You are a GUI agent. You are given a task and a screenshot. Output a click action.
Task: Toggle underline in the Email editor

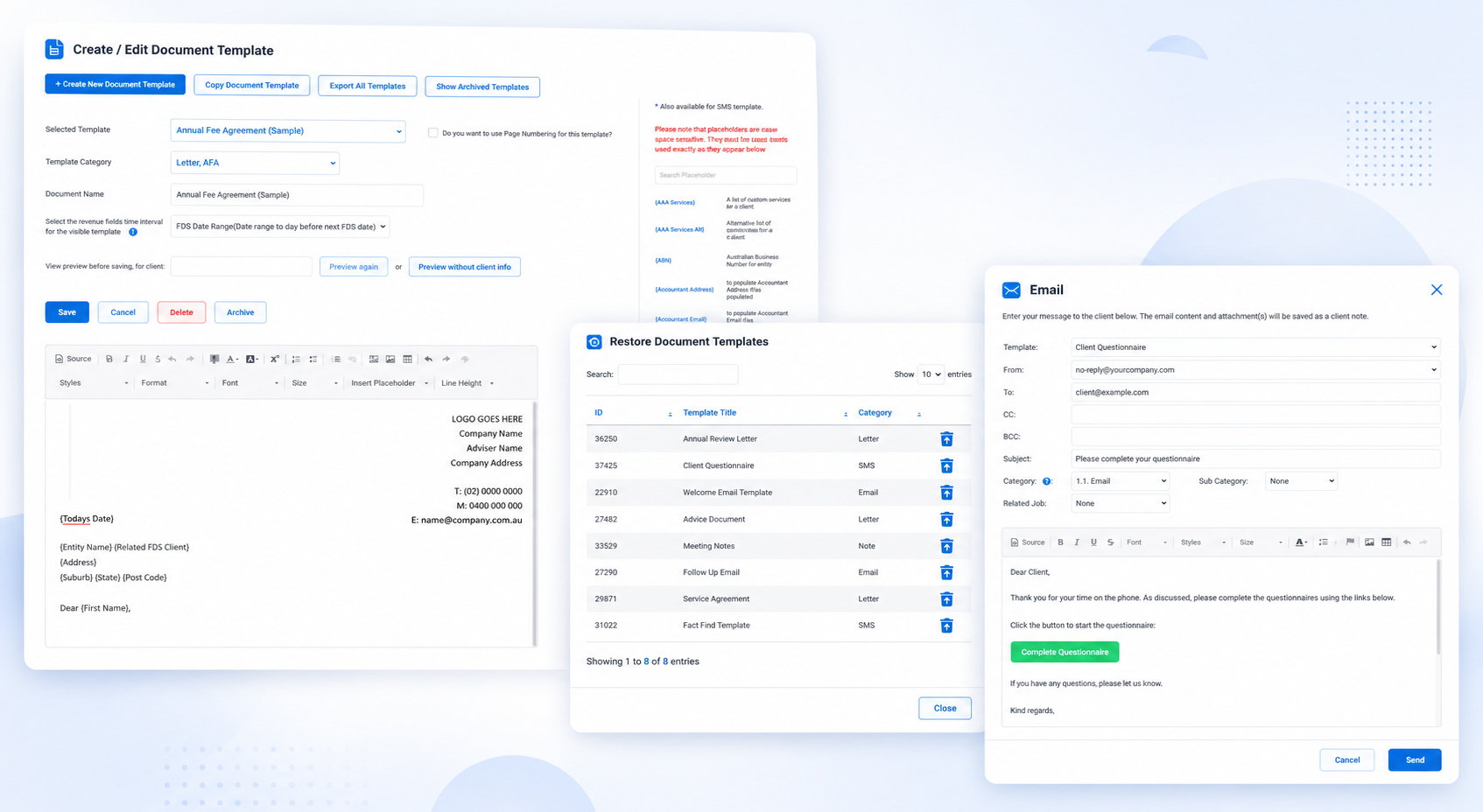pos(1093,542)
